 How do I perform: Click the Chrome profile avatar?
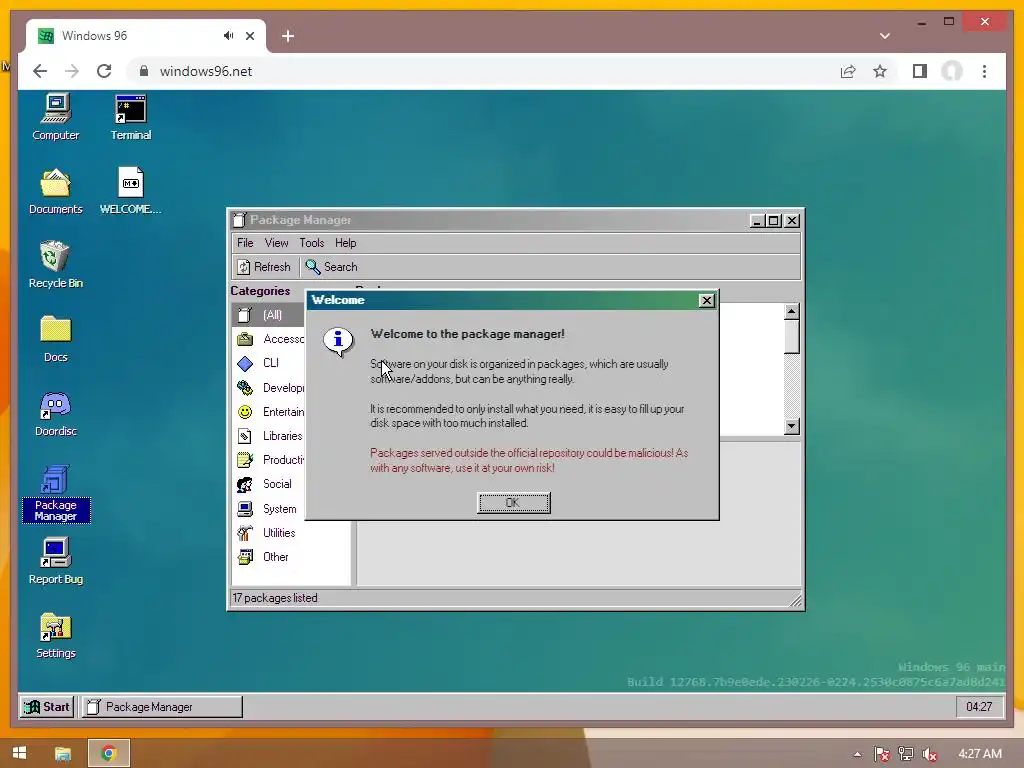click(x=952, y=71)
